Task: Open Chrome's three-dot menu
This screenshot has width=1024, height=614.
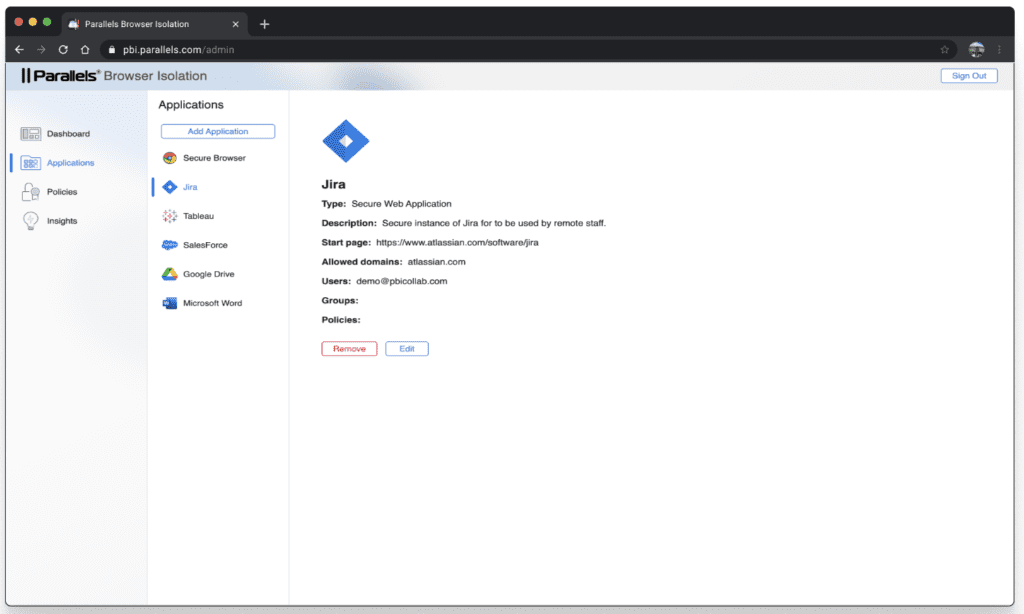Action: [999, 48]
